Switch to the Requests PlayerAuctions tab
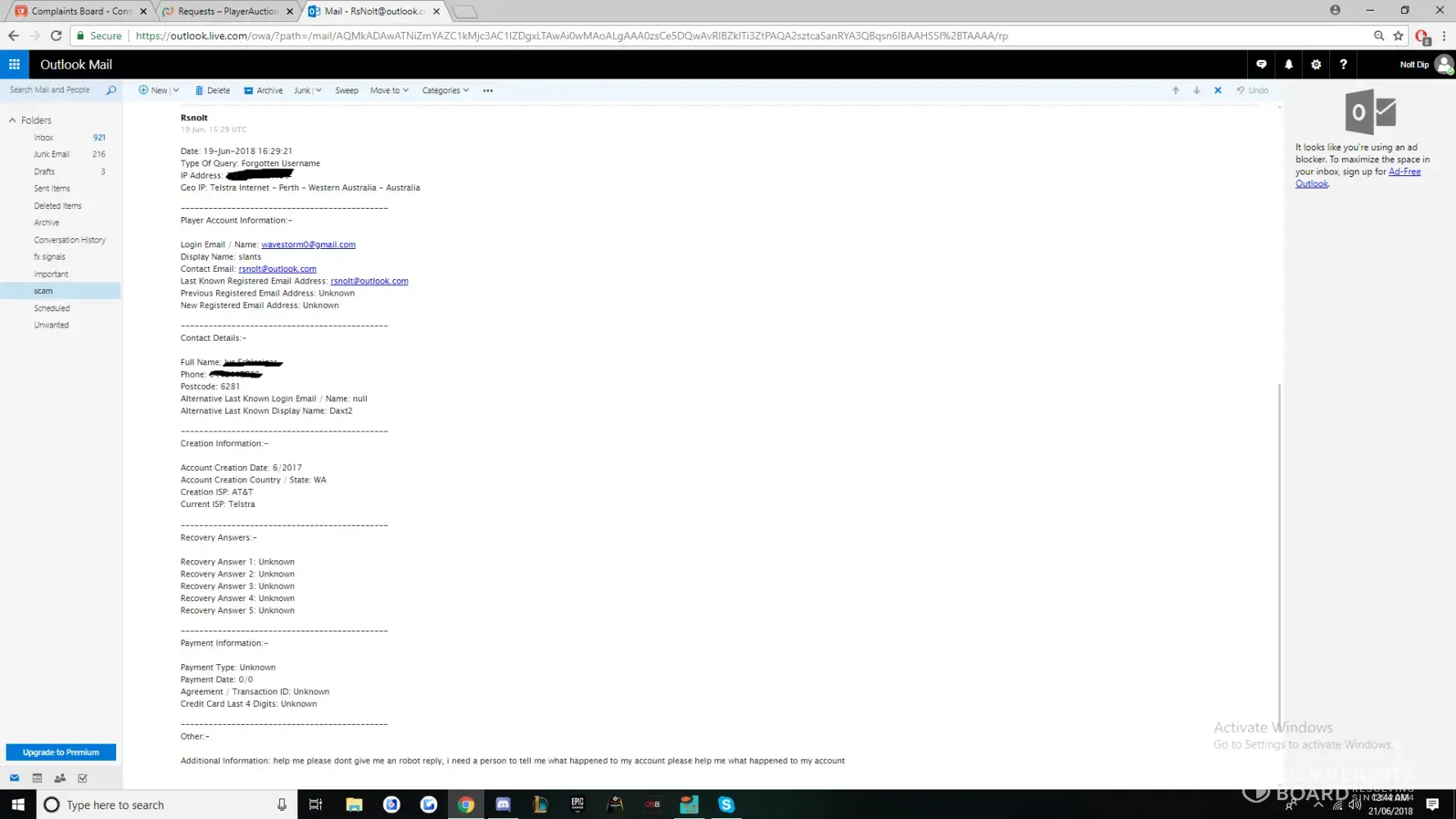1456x819 pixels. pyautogui.click(x=228, y=11)
